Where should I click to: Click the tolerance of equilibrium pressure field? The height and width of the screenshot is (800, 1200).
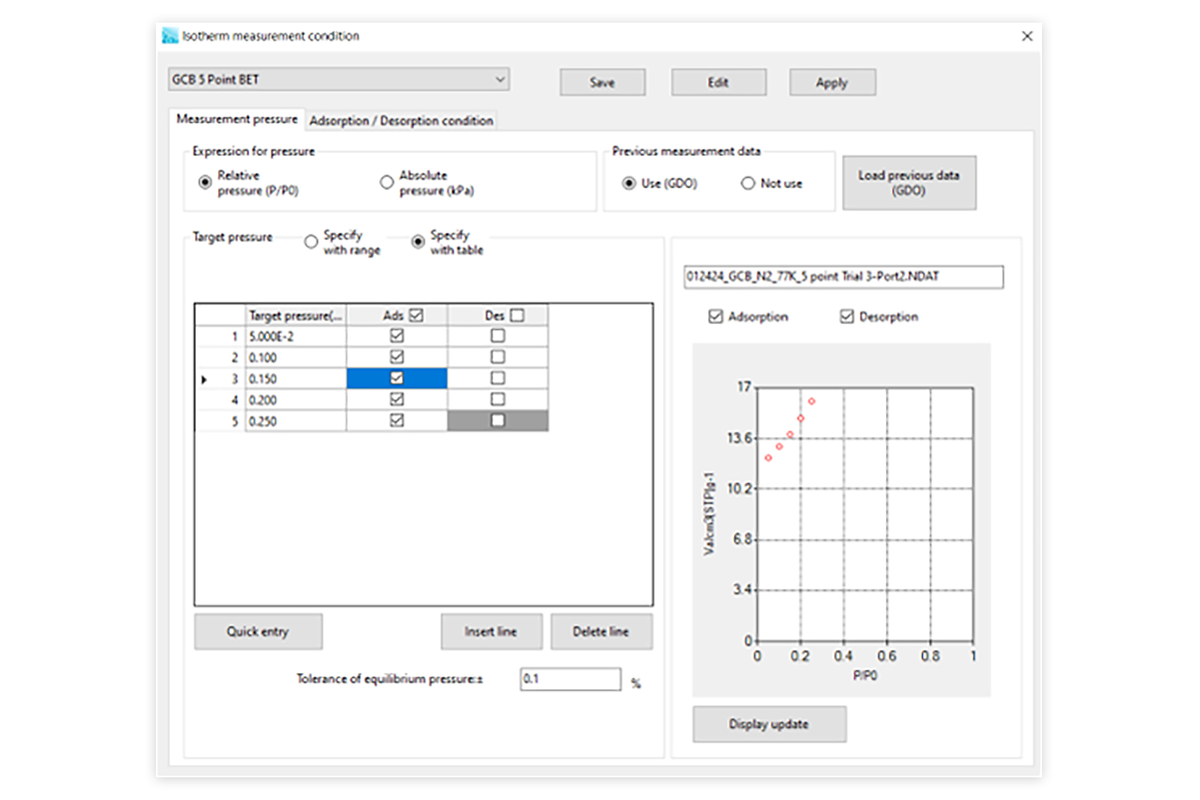[570, 679]
